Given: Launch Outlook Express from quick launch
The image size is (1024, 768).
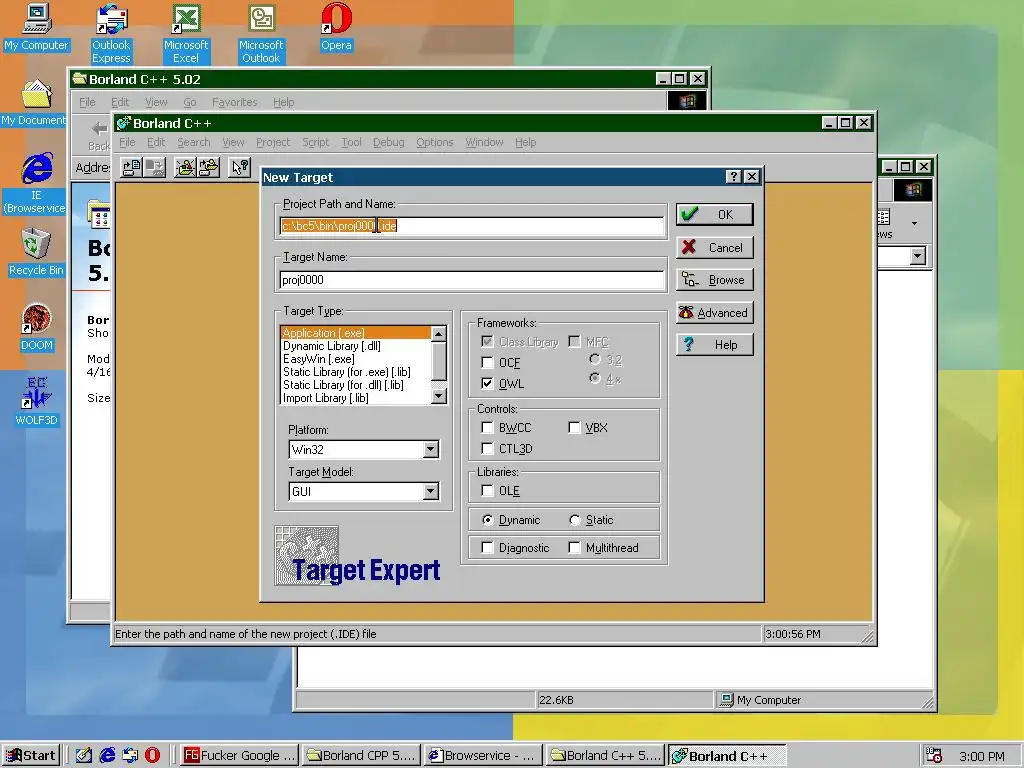Looking at the screenshot, I should tap(130, 755).
